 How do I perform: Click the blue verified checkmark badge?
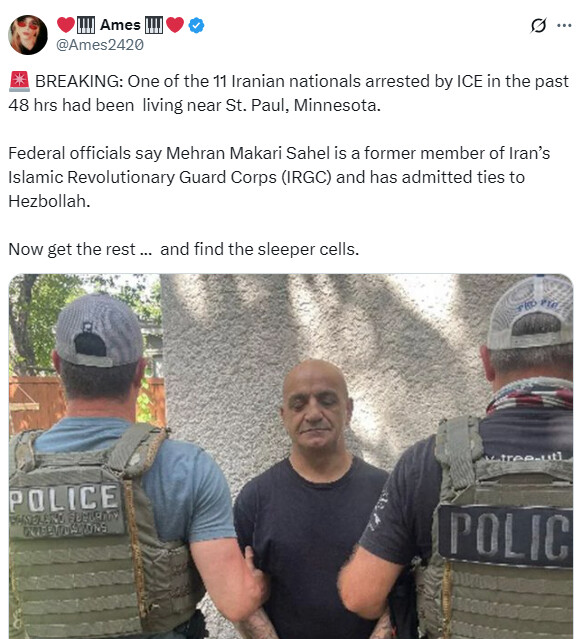(196, 25)
